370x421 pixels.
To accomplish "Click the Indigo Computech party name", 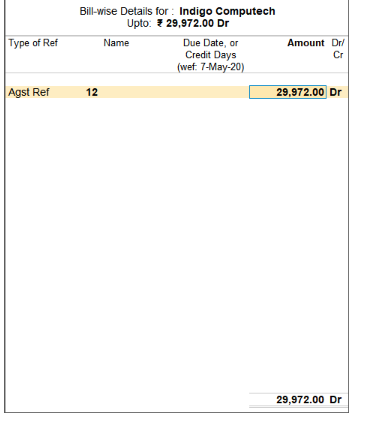I will [227, 11].
